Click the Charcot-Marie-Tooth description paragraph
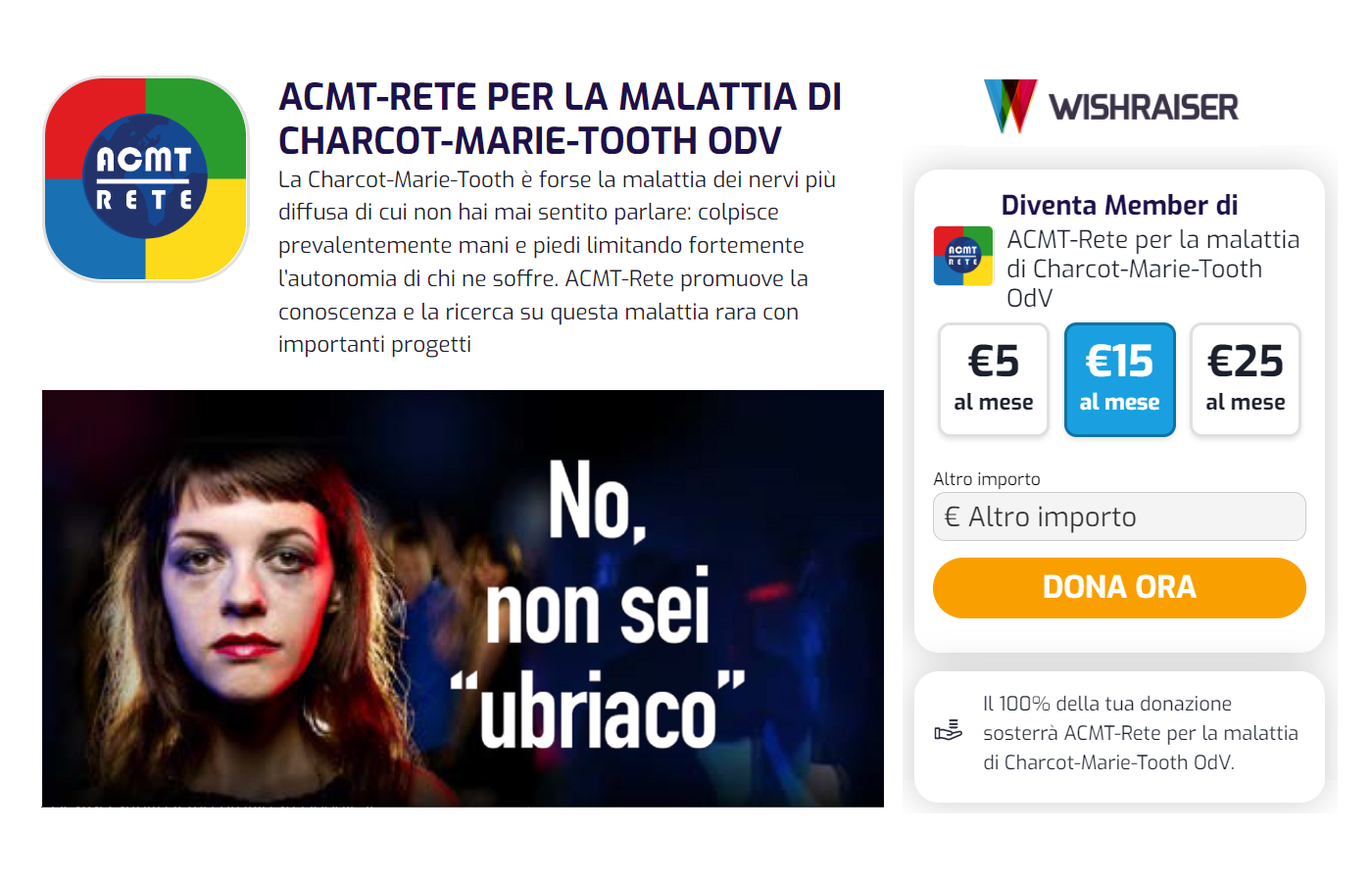The image size is (1372, 882). coord(557,262)
